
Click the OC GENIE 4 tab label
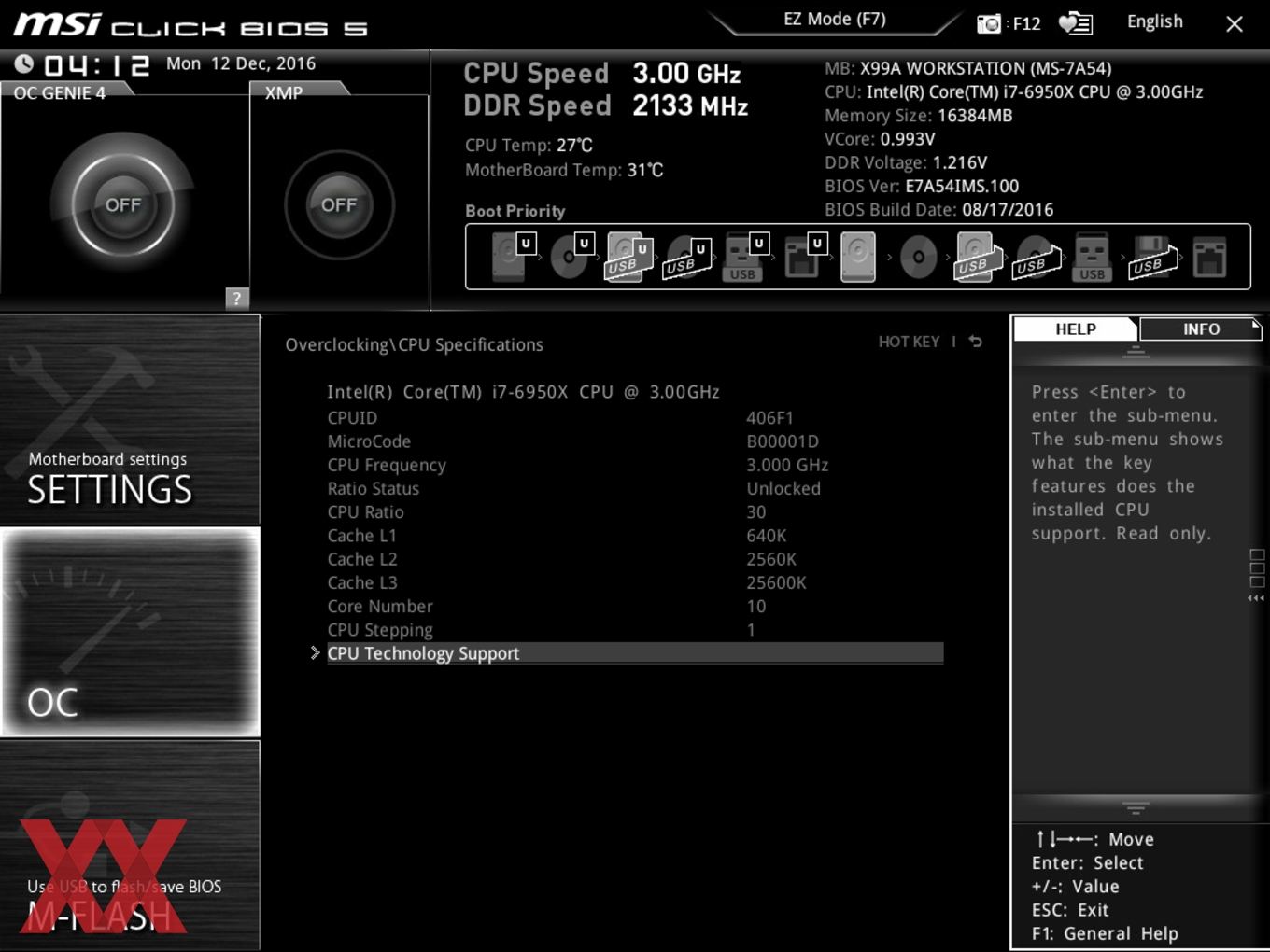[60, 93]
